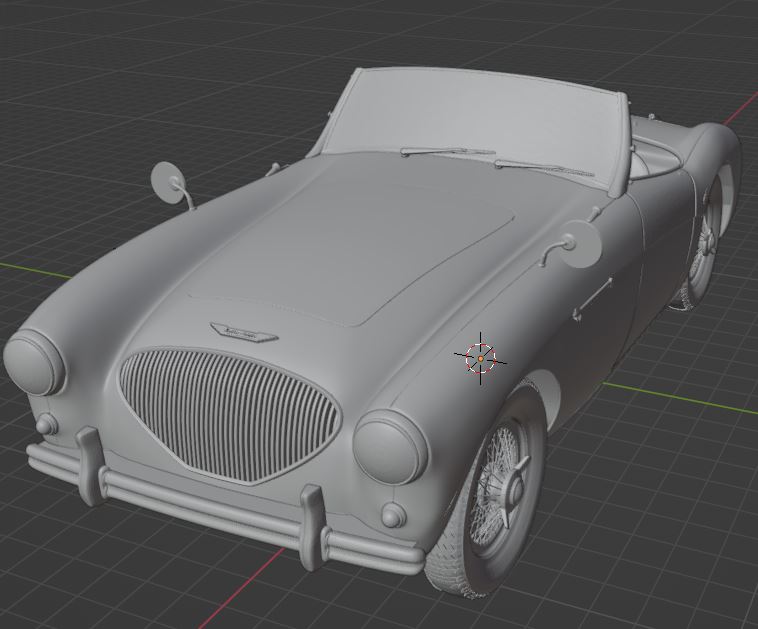
Task: Select the door handle on the car side
Action: 592,300
